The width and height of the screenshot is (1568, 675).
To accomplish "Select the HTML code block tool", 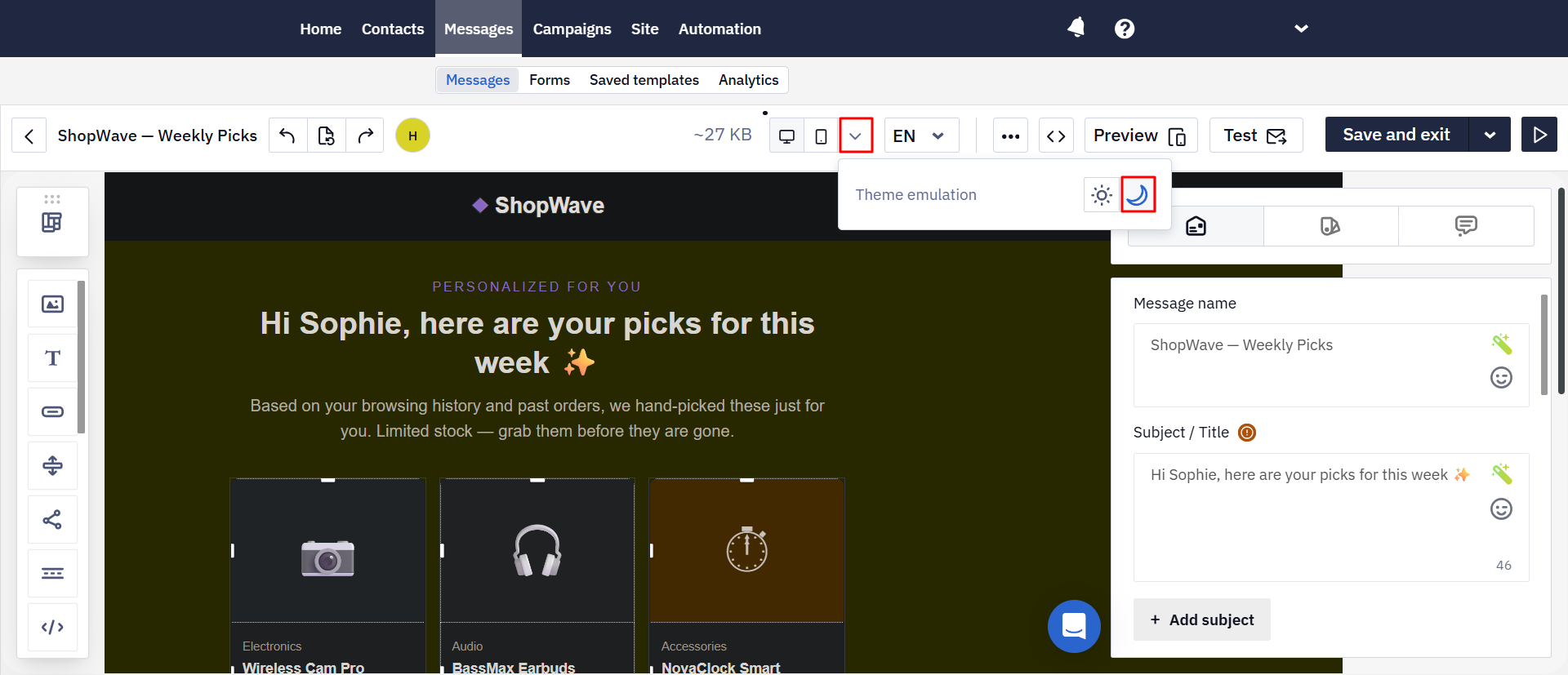I will [53, 628].
